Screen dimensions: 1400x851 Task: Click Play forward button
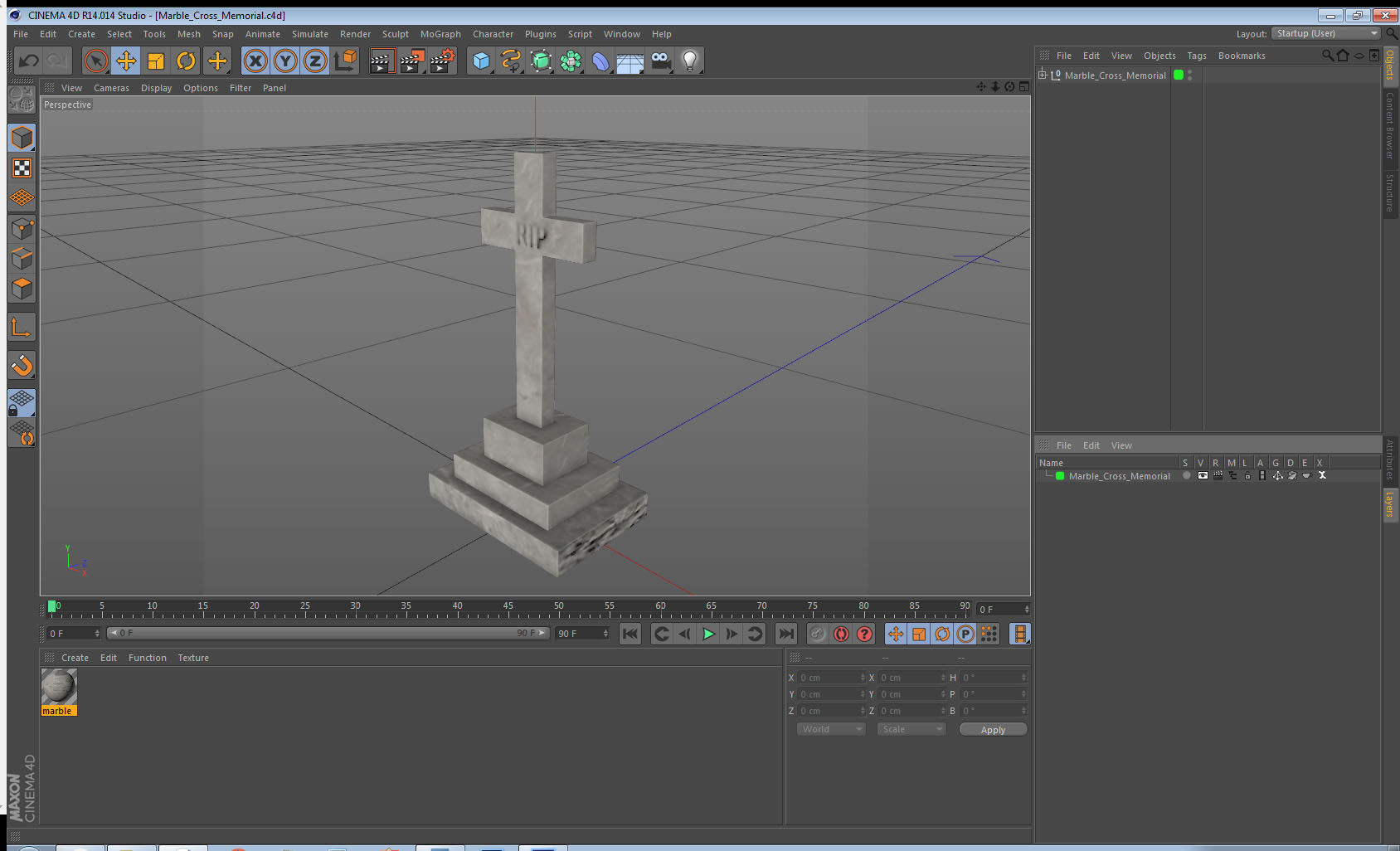click(x=708, y=634)
